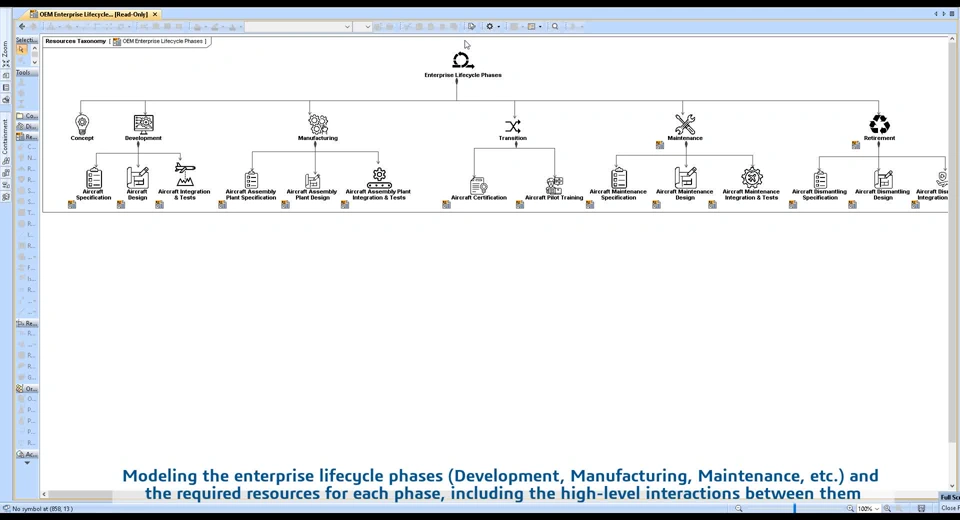The height and width of the screenshot is (520, 960).
Task: Click the magnifier search icon in toolbar
Action: coord(555,26)
